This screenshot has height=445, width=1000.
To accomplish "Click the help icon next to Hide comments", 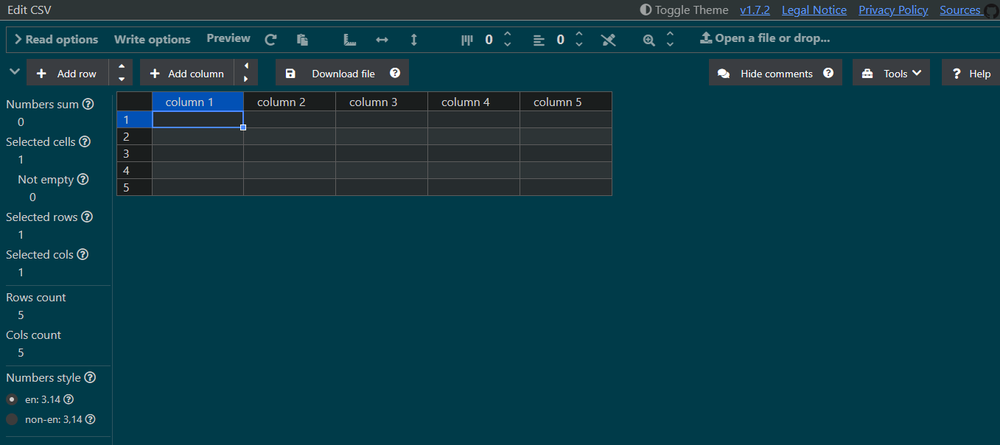I will click(828, 73).
